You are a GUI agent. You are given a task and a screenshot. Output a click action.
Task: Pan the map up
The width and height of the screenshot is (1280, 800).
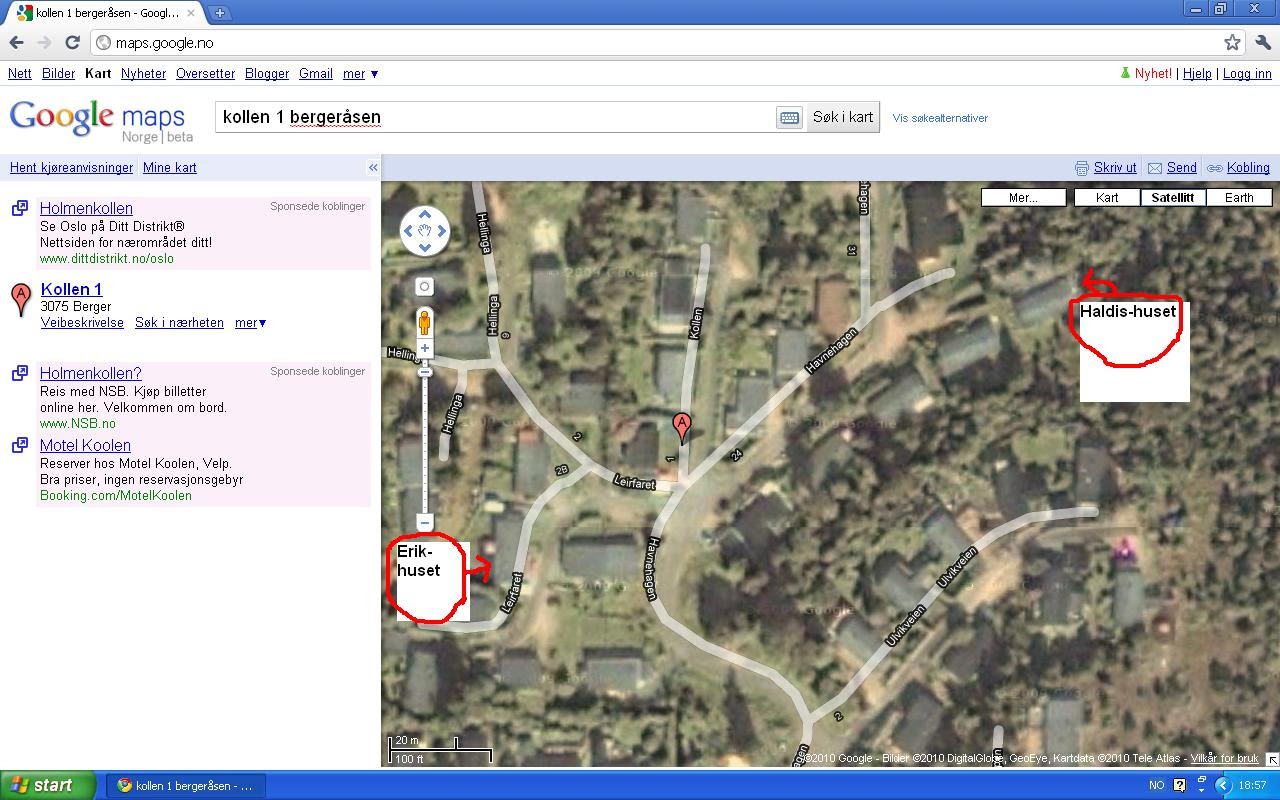(x=425, y=214)
